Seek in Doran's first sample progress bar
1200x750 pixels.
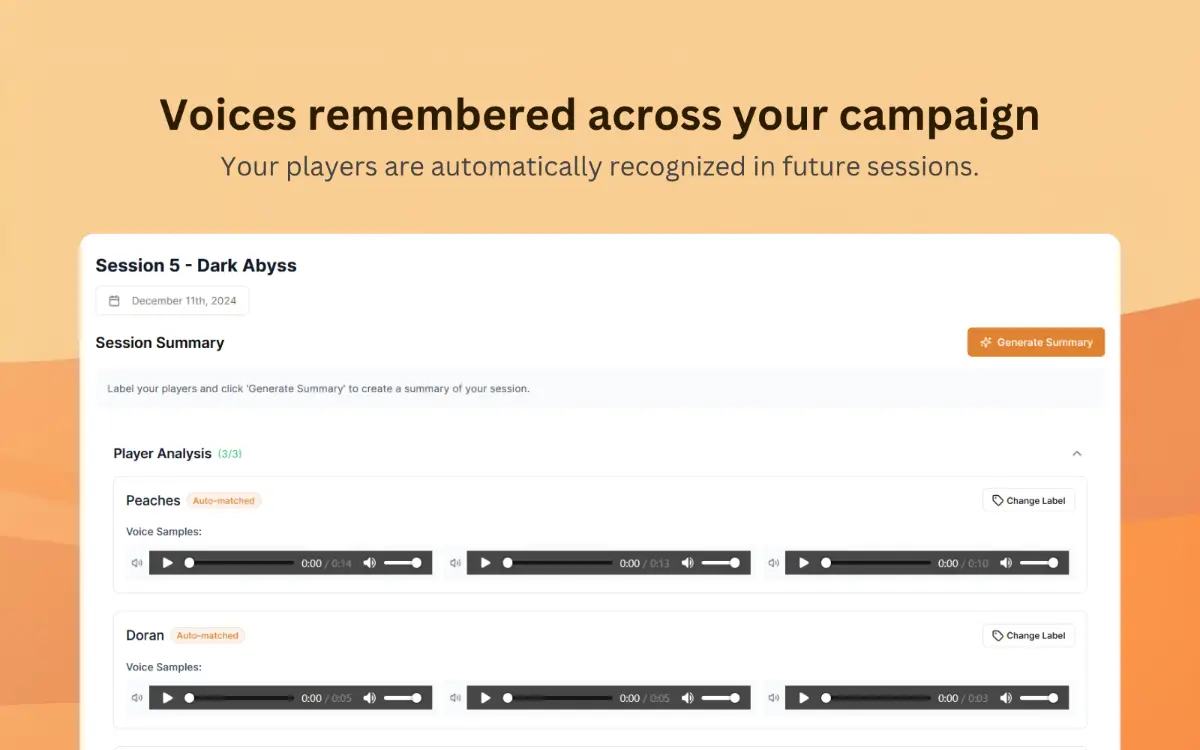(240, 698)
